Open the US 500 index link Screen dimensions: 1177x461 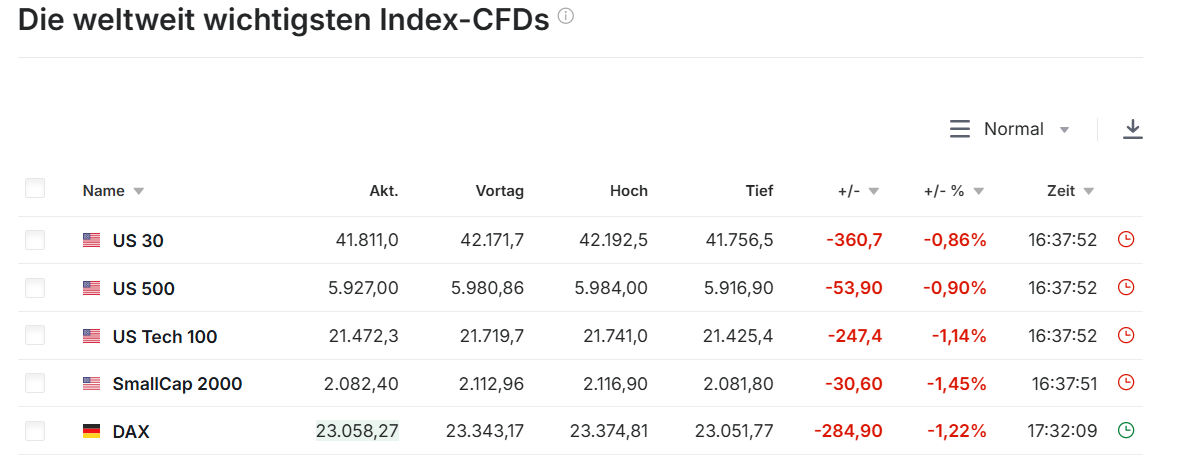(143, 289)
